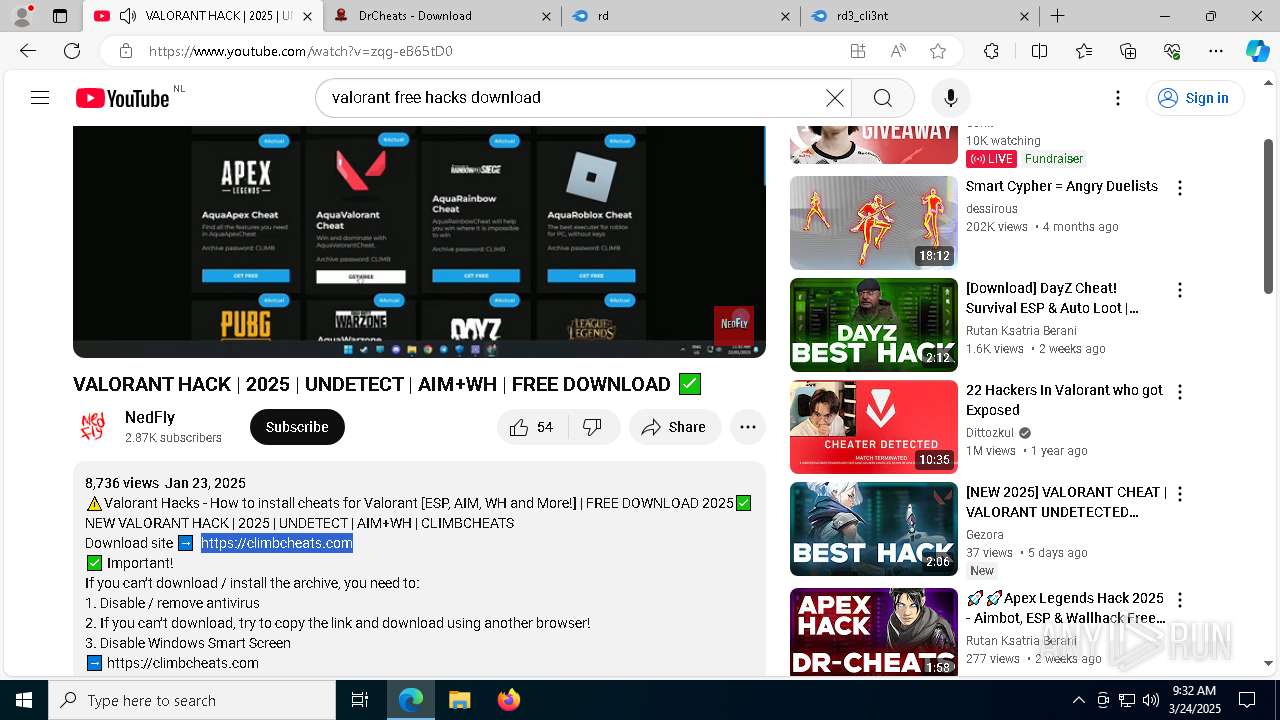This screenshot has height=720, width=1280.
Task: Open options for Smart Cypher video
Action: [x=1180, y=188]
